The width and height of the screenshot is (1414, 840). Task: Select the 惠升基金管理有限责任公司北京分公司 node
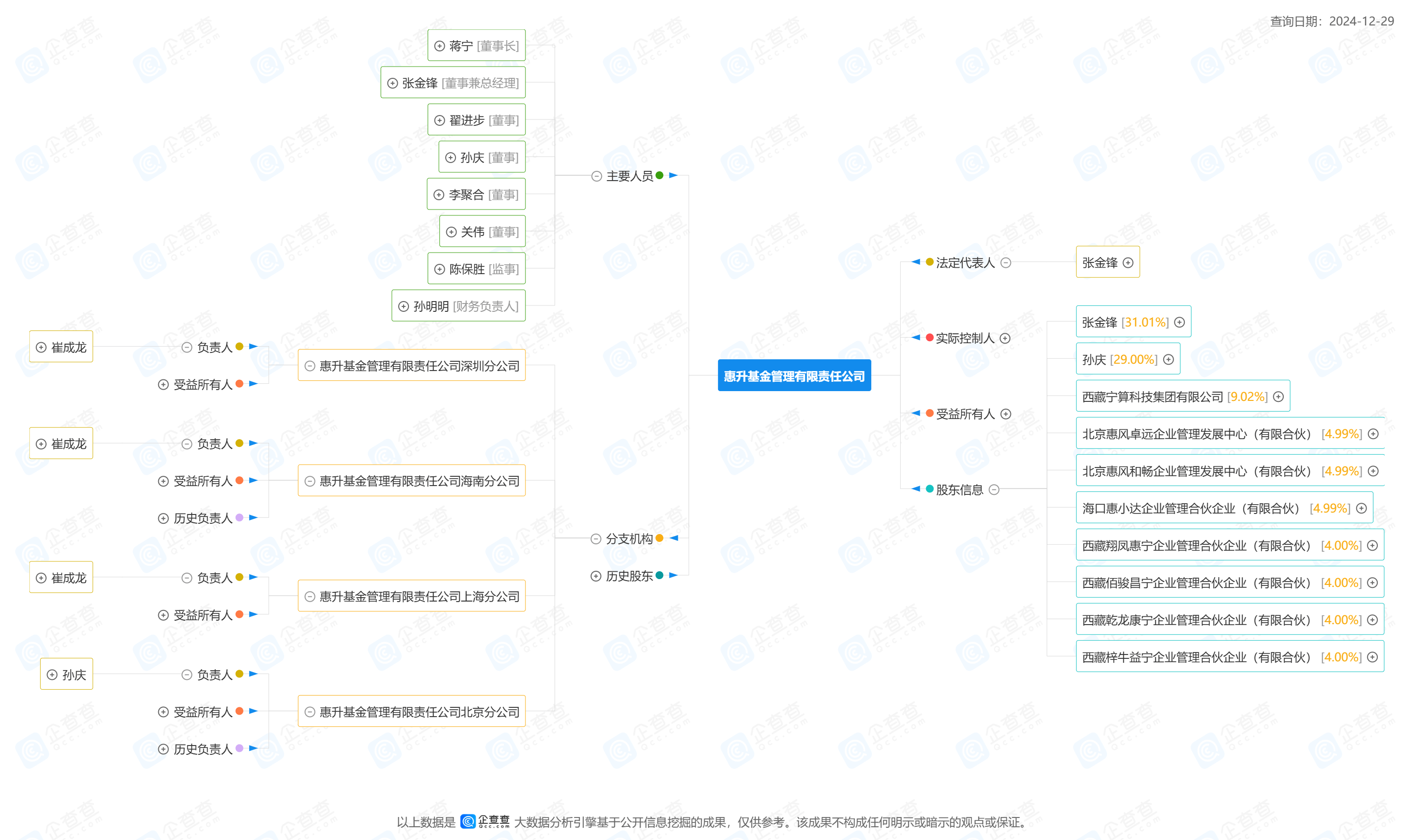click(x=419, y=712)
